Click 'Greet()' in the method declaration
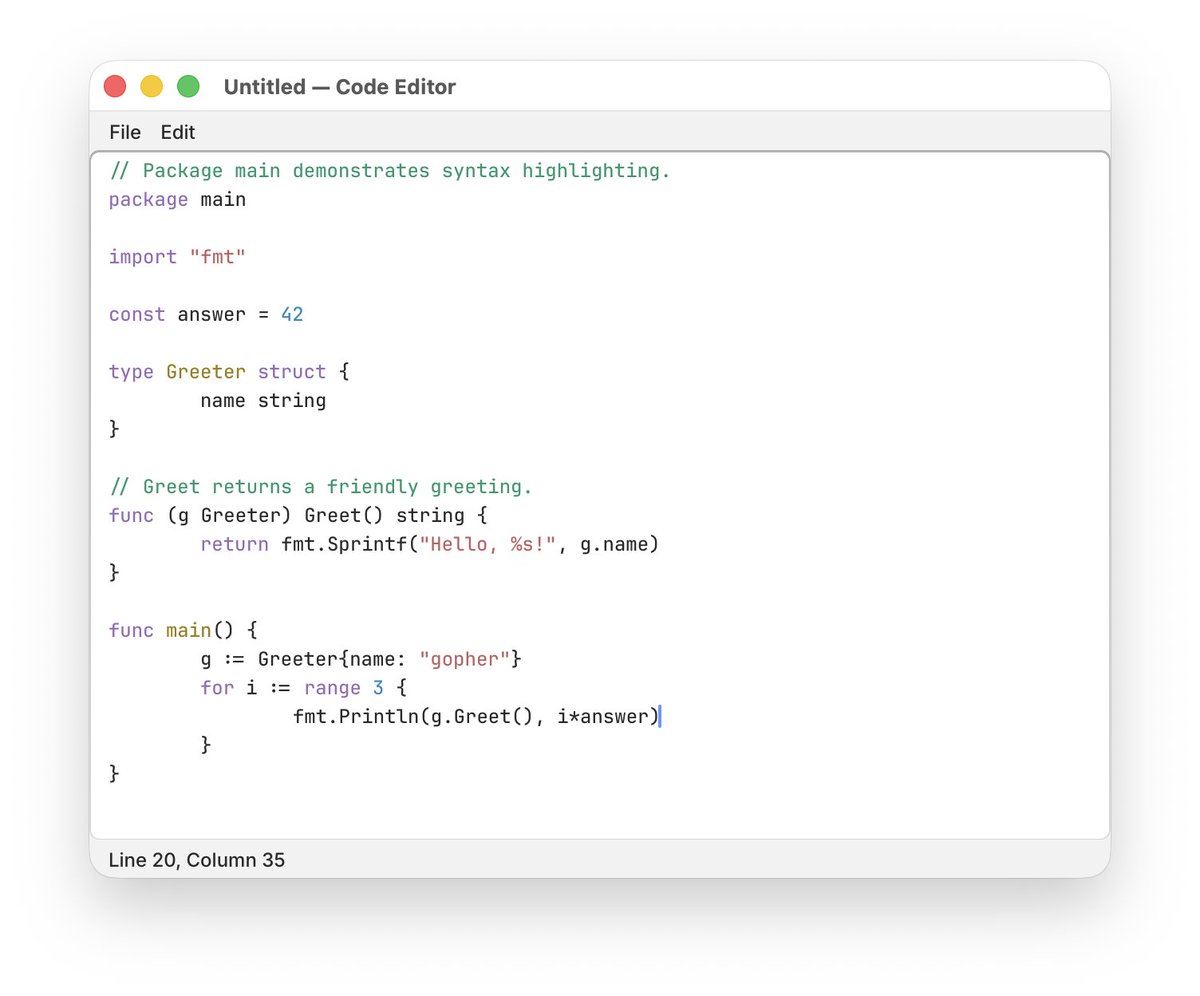This screenshot has height=996, width=1200. (x=344, y=516)
